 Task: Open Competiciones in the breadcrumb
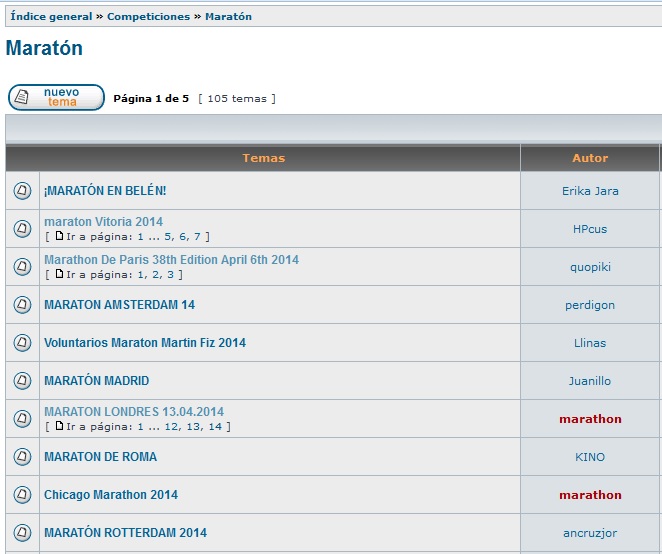[150, 17]
